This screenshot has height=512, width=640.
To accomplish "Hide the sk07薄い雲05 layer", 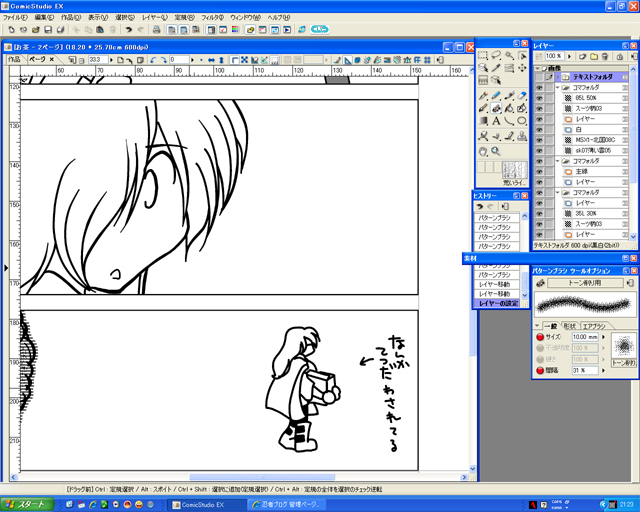I will (x=539, y=151).
